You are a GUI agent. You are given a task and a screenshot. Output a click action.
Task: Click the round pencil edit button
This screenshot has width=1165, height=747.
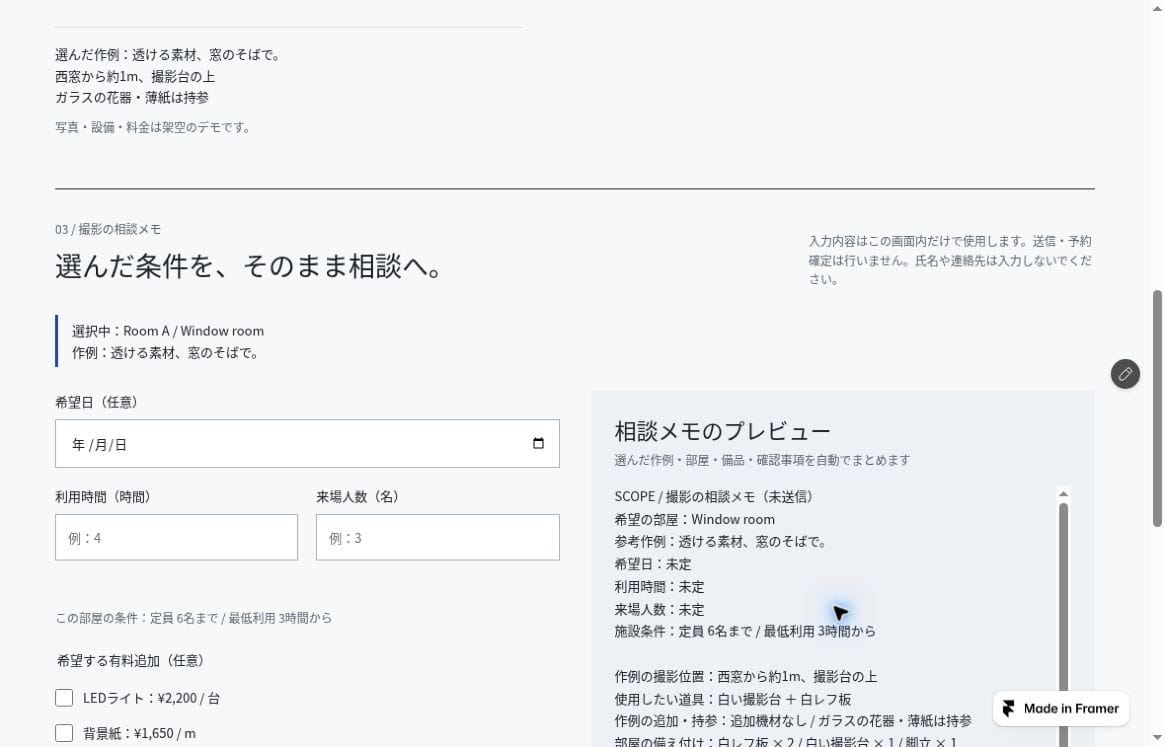(1125, 374)
